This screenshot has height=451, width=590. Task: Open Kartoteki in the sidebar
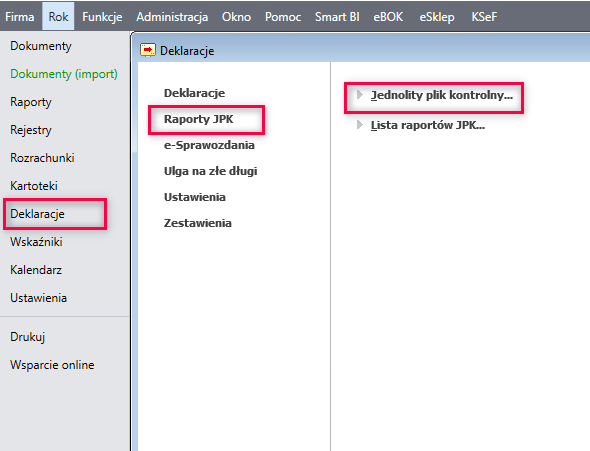coord(34,186)
